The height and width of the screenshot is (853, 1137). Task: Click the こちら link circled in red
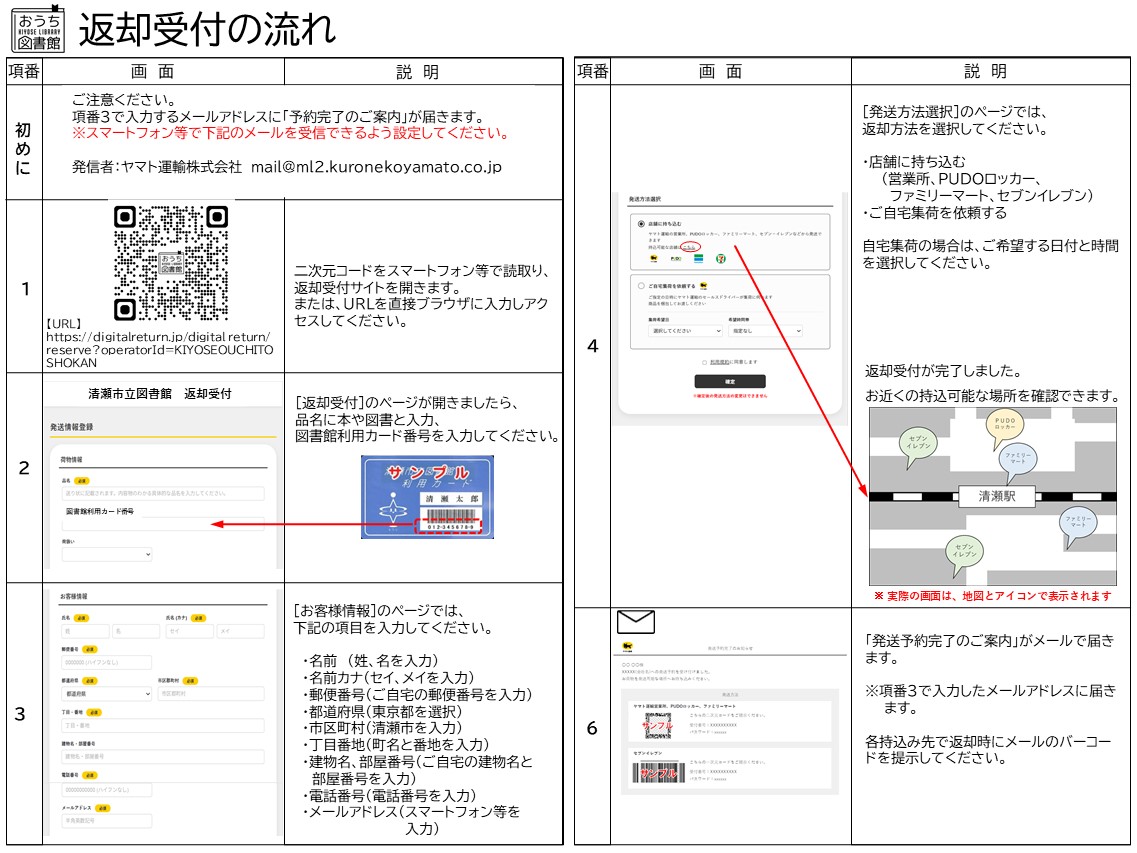pyautogui.click(x=689, y=247)
